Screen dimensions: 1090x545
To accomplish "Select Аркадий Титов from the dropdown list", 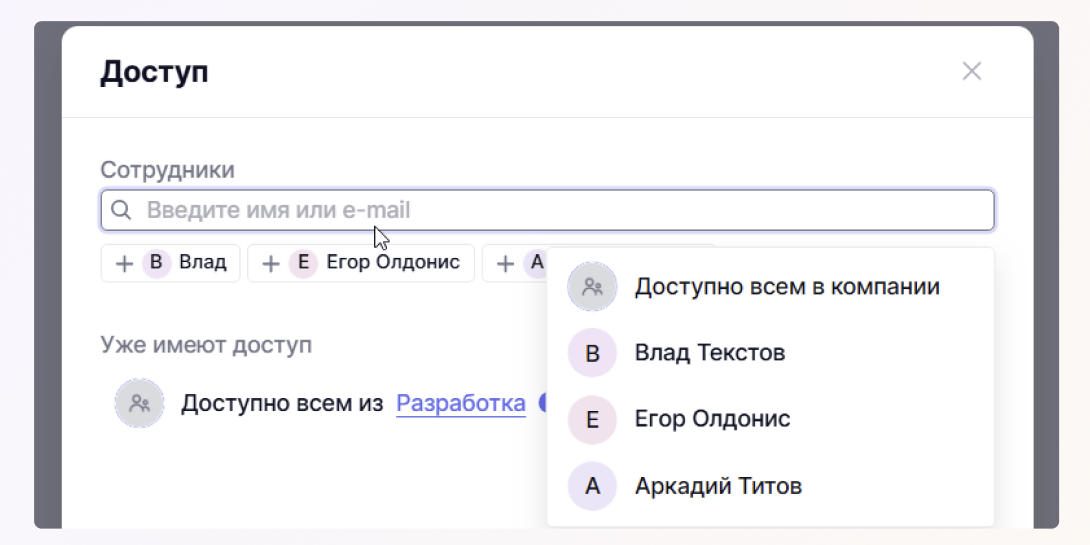I will [x=718, y=487].
